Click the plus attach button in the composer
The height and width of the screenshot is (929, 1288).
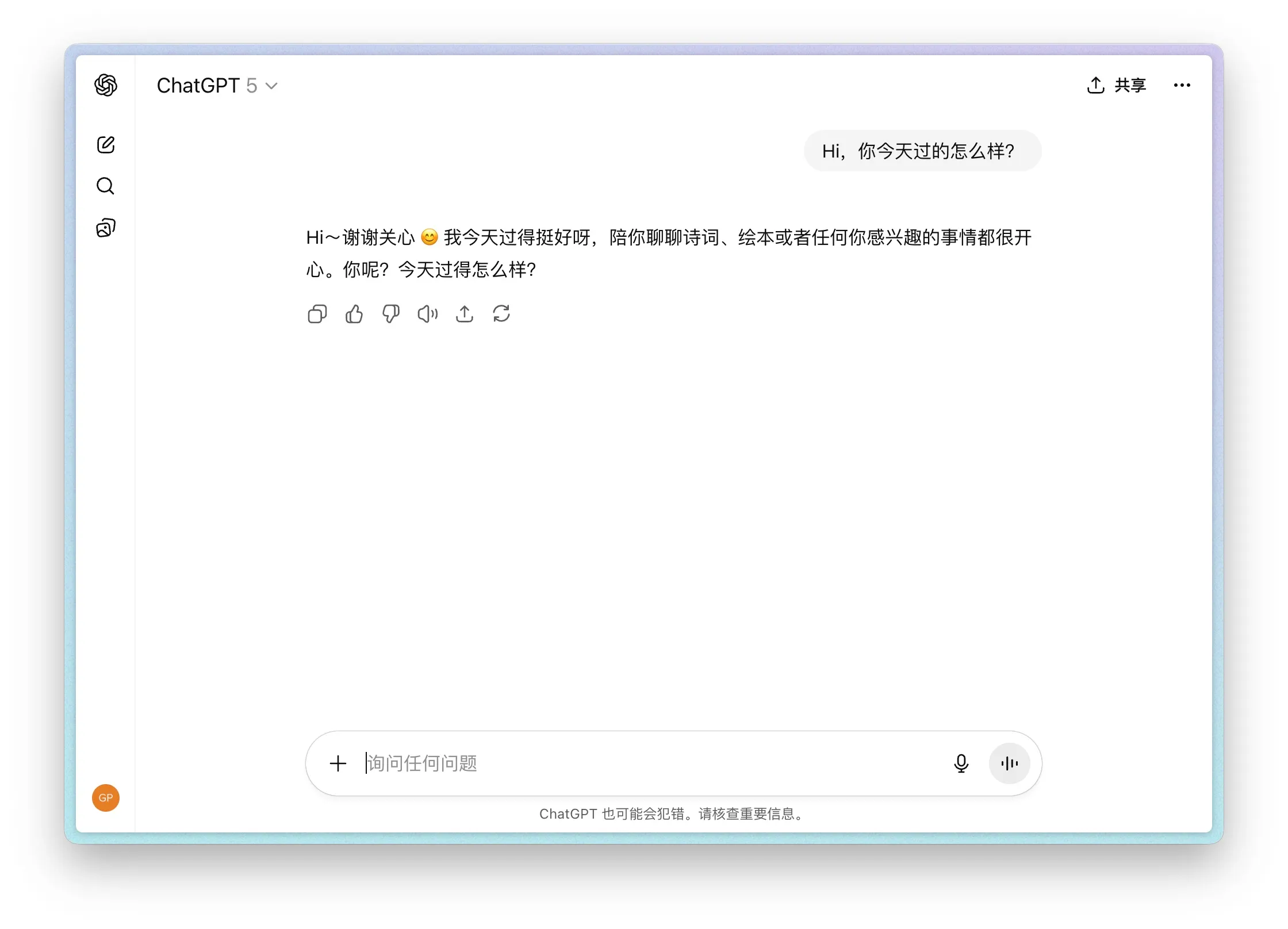tap(338, 763)
